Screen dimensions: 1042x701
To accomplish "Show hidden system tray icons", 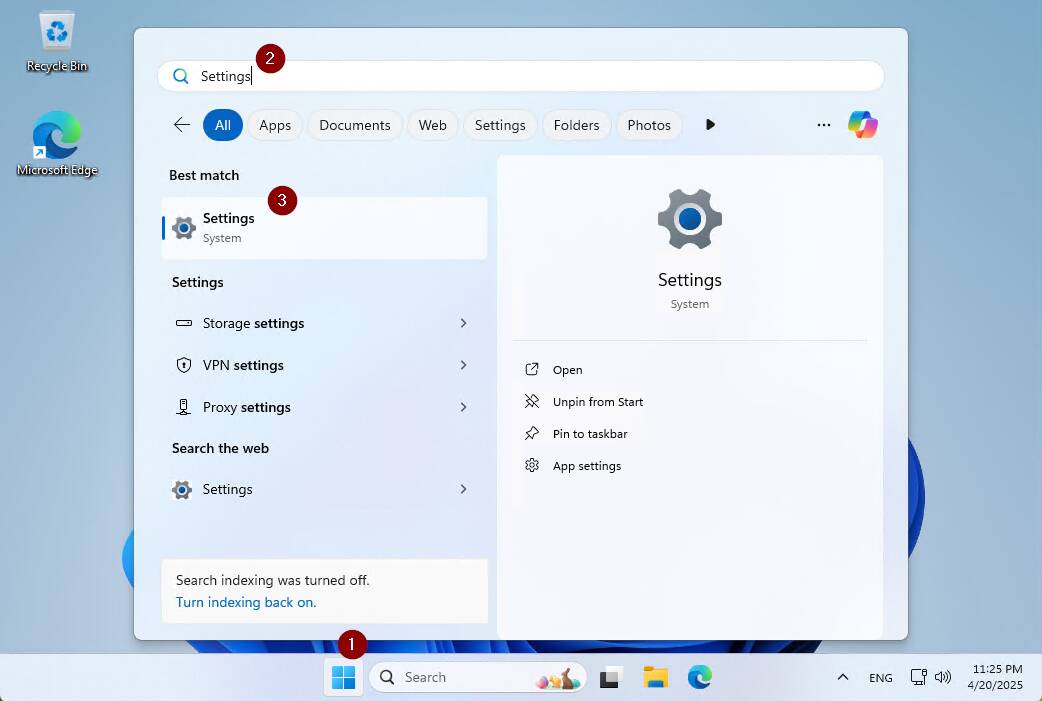I will (x=842, y=677).
